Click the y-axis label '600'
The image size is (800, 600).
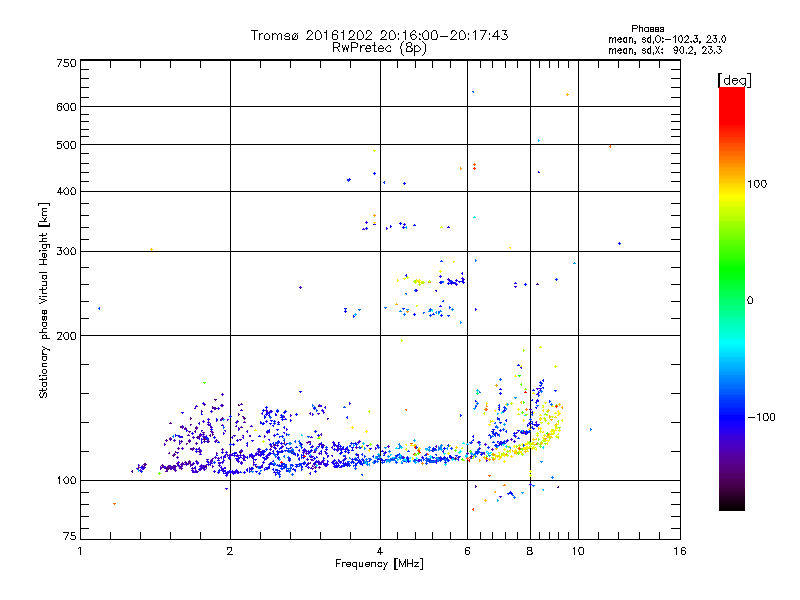coord(66,107)
